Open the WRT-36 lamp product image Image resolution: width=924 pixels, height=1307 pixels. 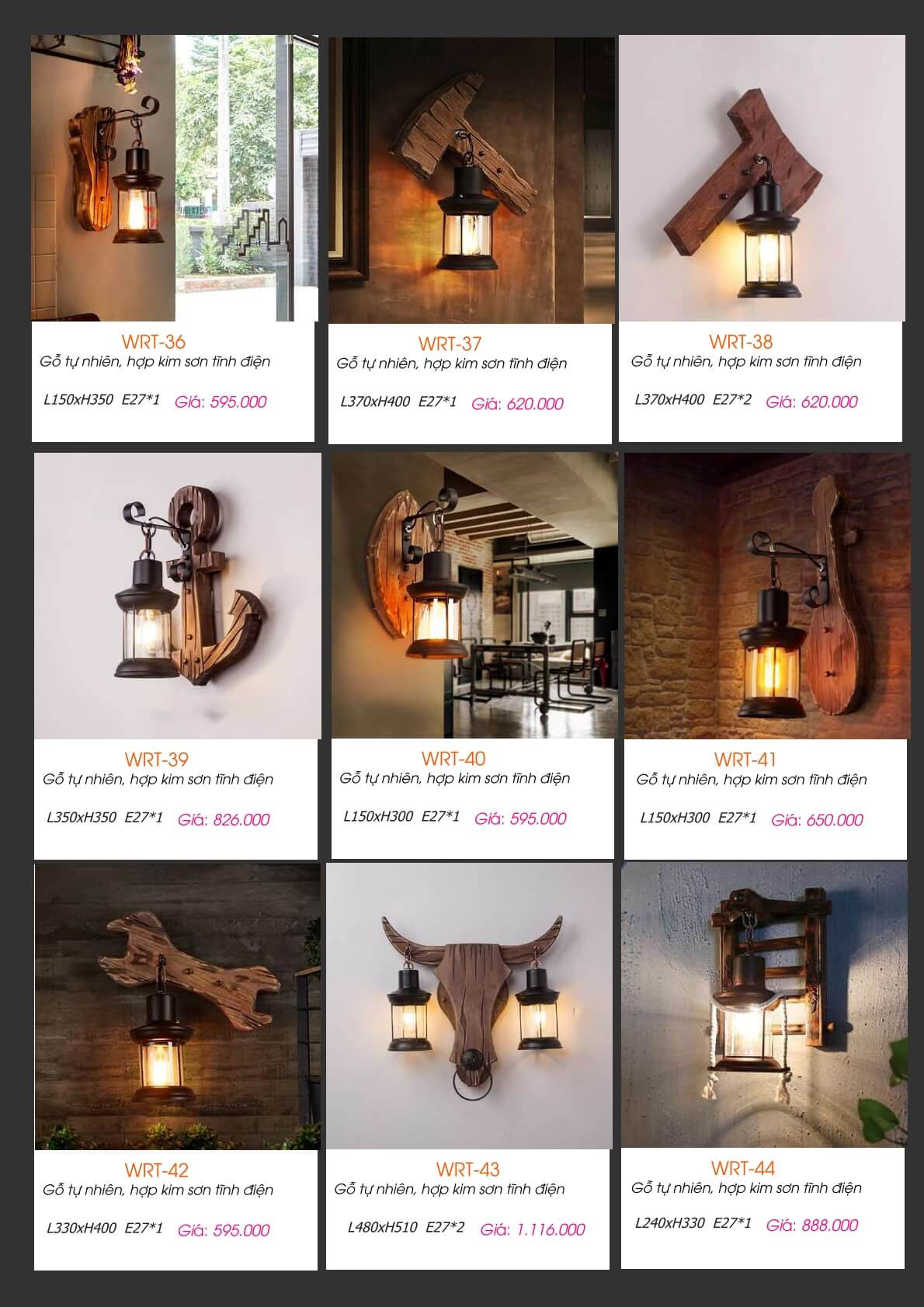pos(175,178)
